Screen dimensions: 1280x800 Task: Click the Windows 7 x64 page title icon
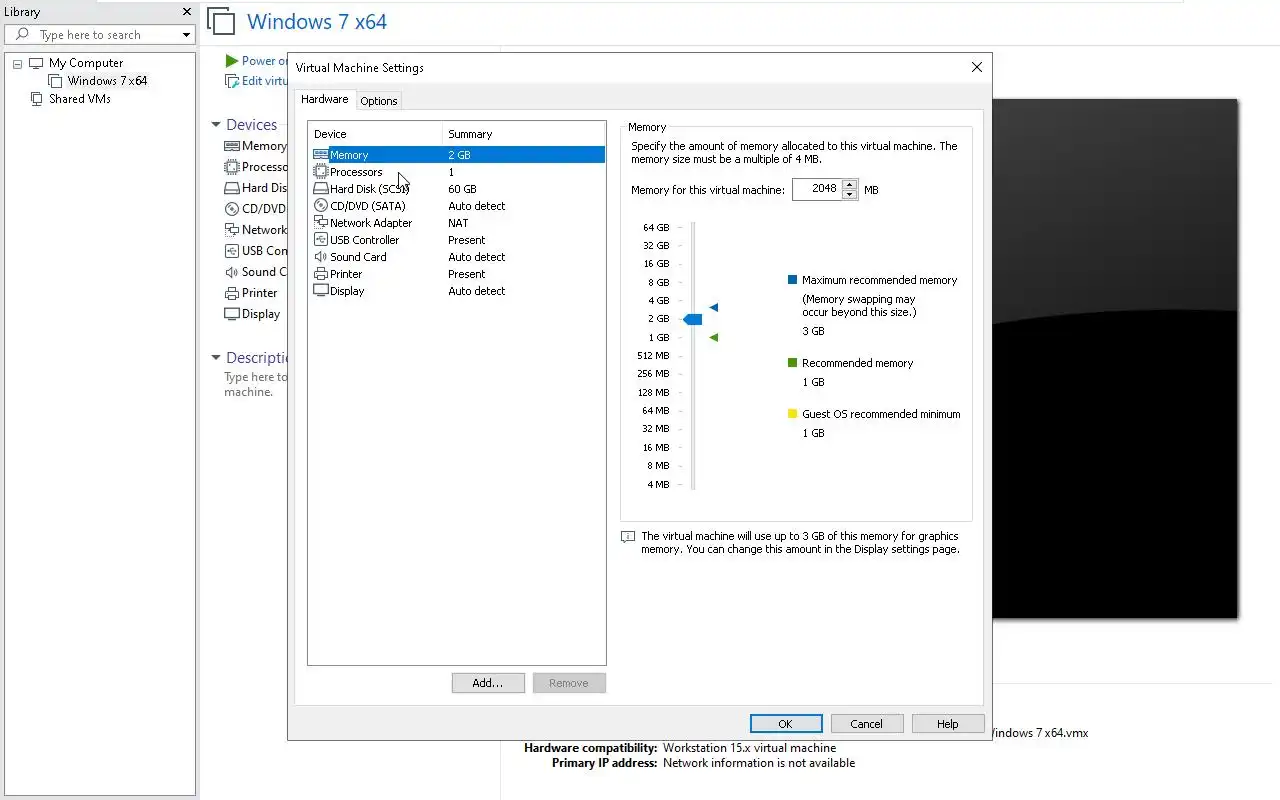(221, 22)
